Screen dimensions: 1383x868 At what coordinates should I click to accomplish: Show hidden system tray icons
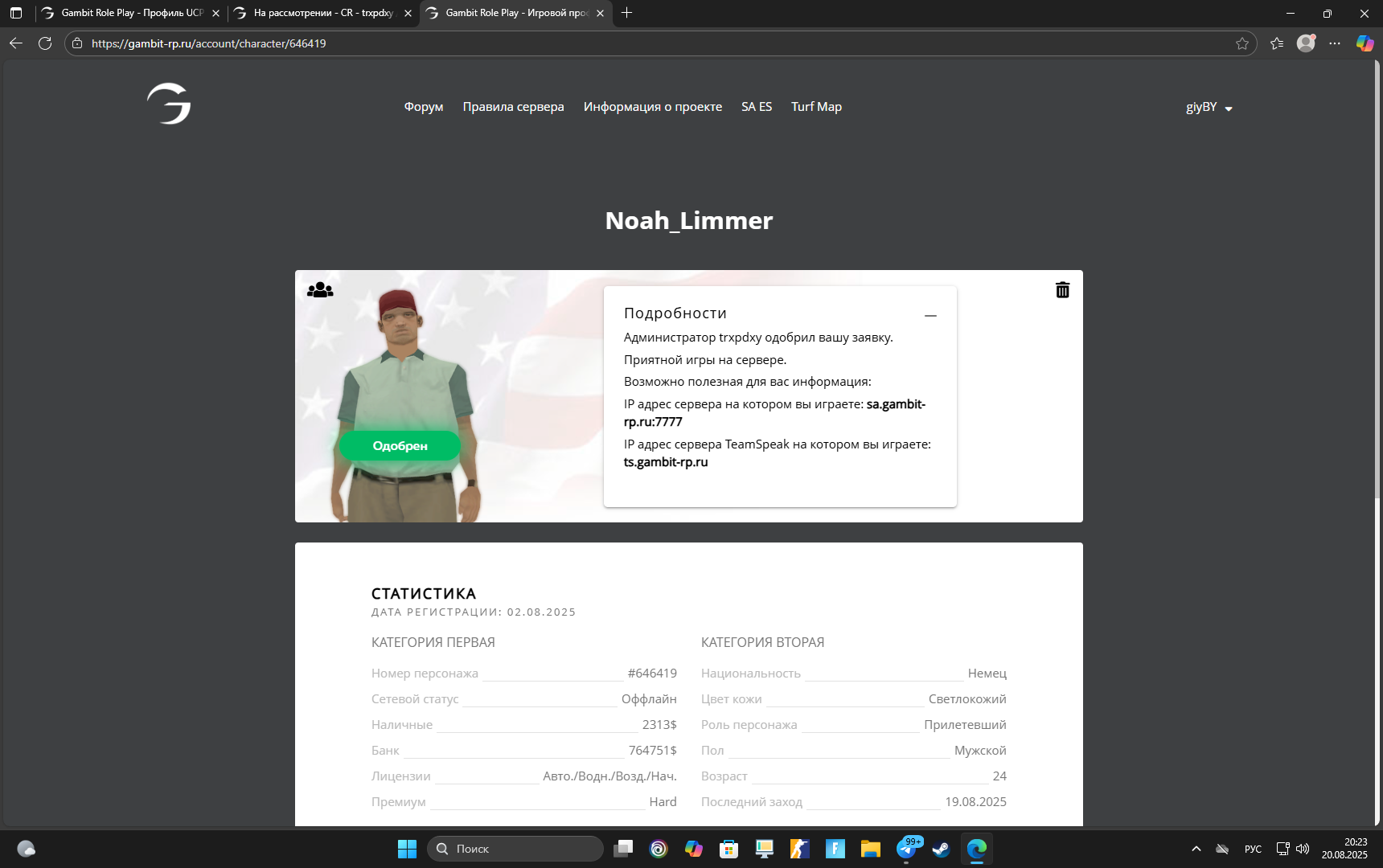1196,849
